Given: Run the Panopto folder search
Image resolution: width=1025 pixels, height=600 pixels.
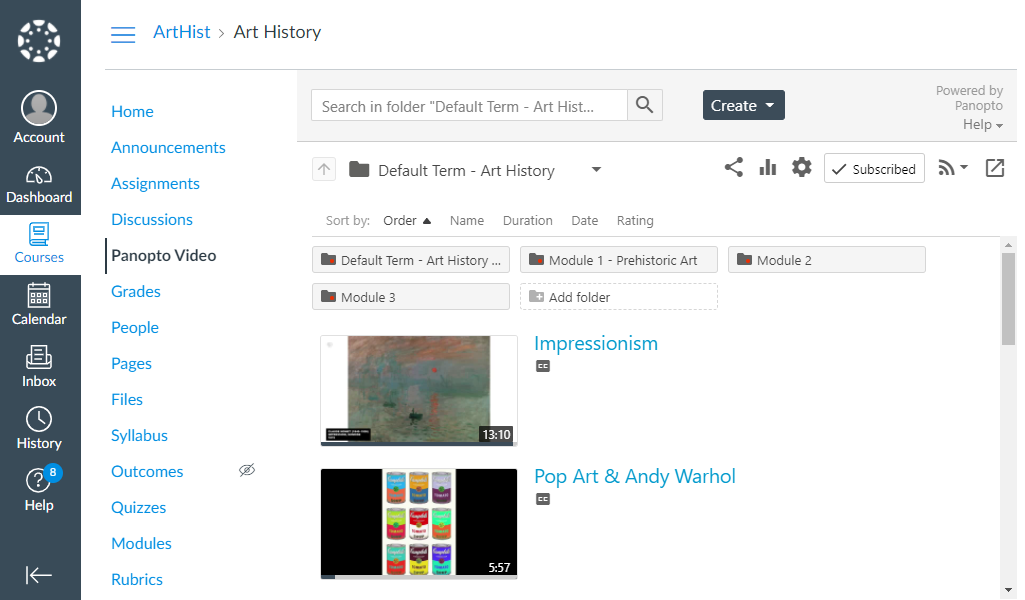Looking at the screenshot, I should (x=644, y=105).
